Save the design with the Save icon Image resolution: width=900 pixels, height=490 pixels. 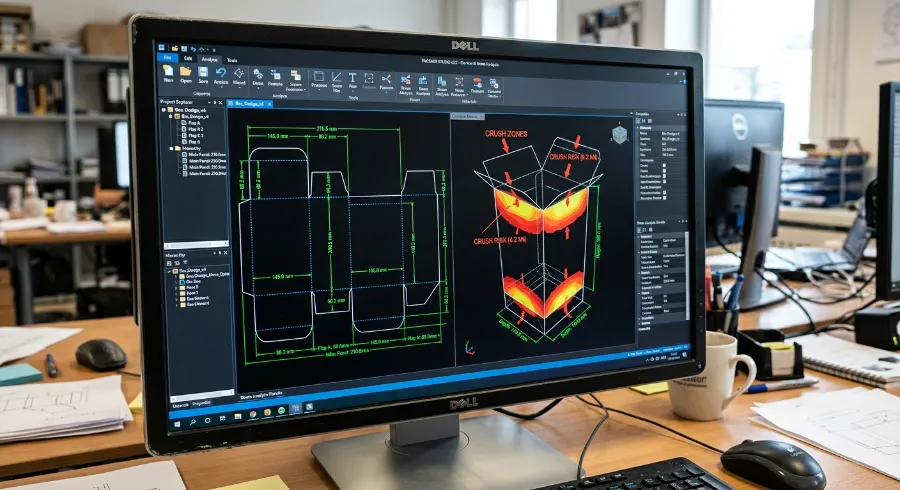[203, 72]
